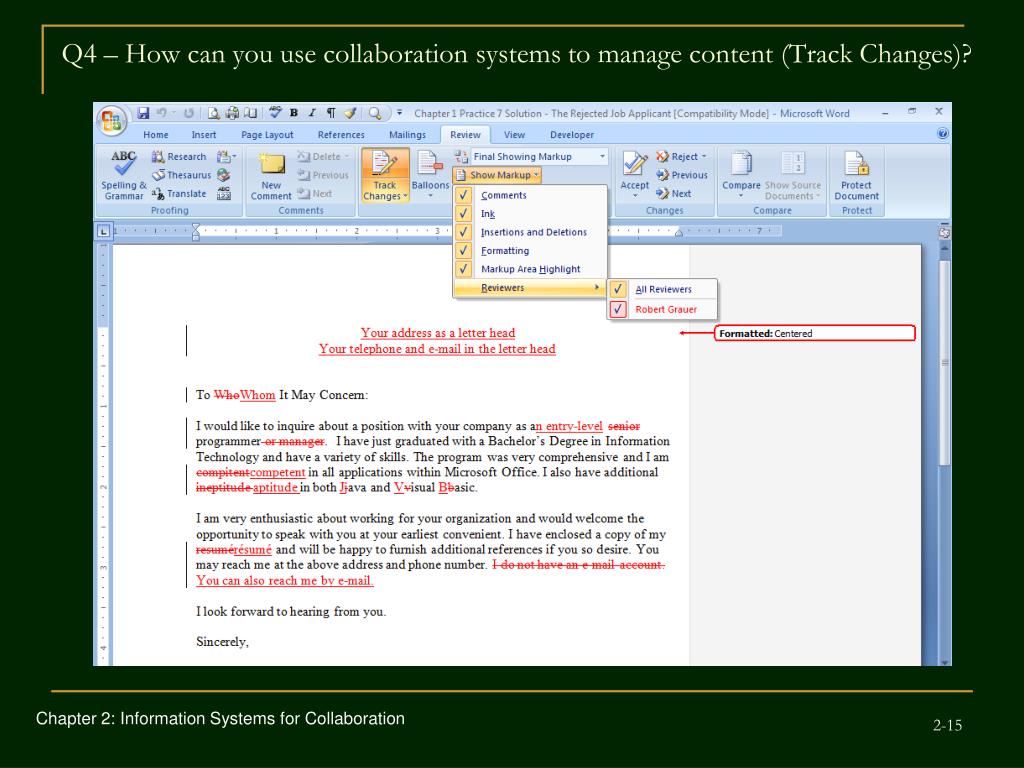Run spelling check from the Quick Access toolbar
Viewport: 1024px width, 768px height.
click(x=275, y=113)
